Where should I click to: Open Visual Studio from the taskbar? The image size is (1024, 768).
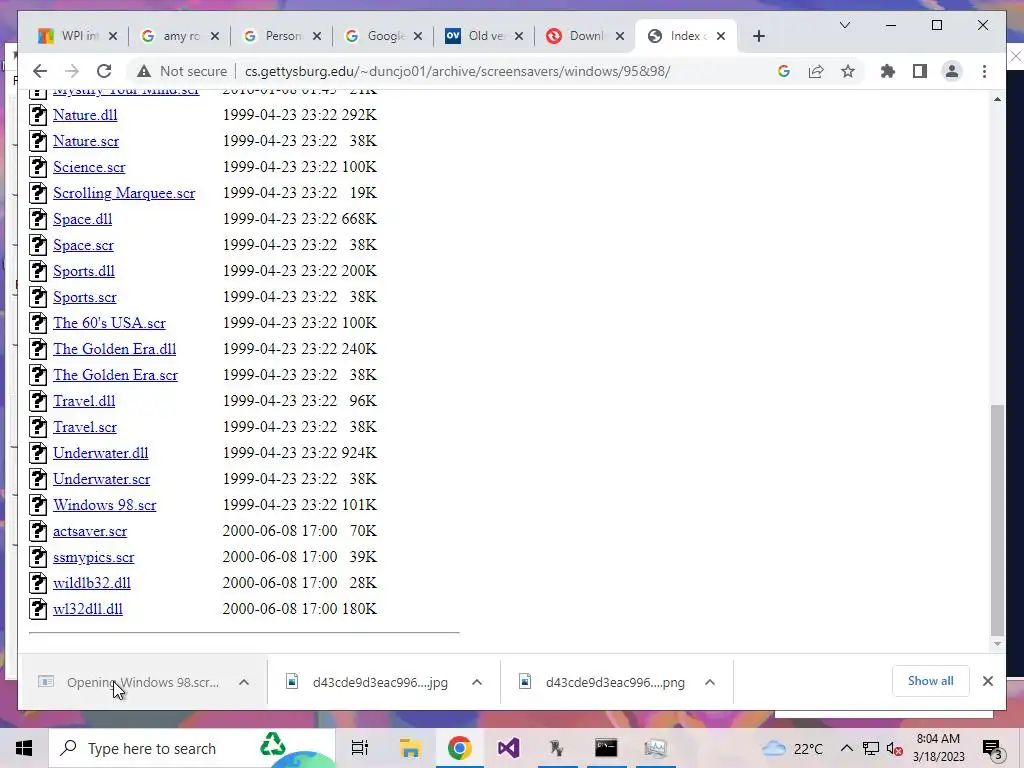click(x=508, y=748)
